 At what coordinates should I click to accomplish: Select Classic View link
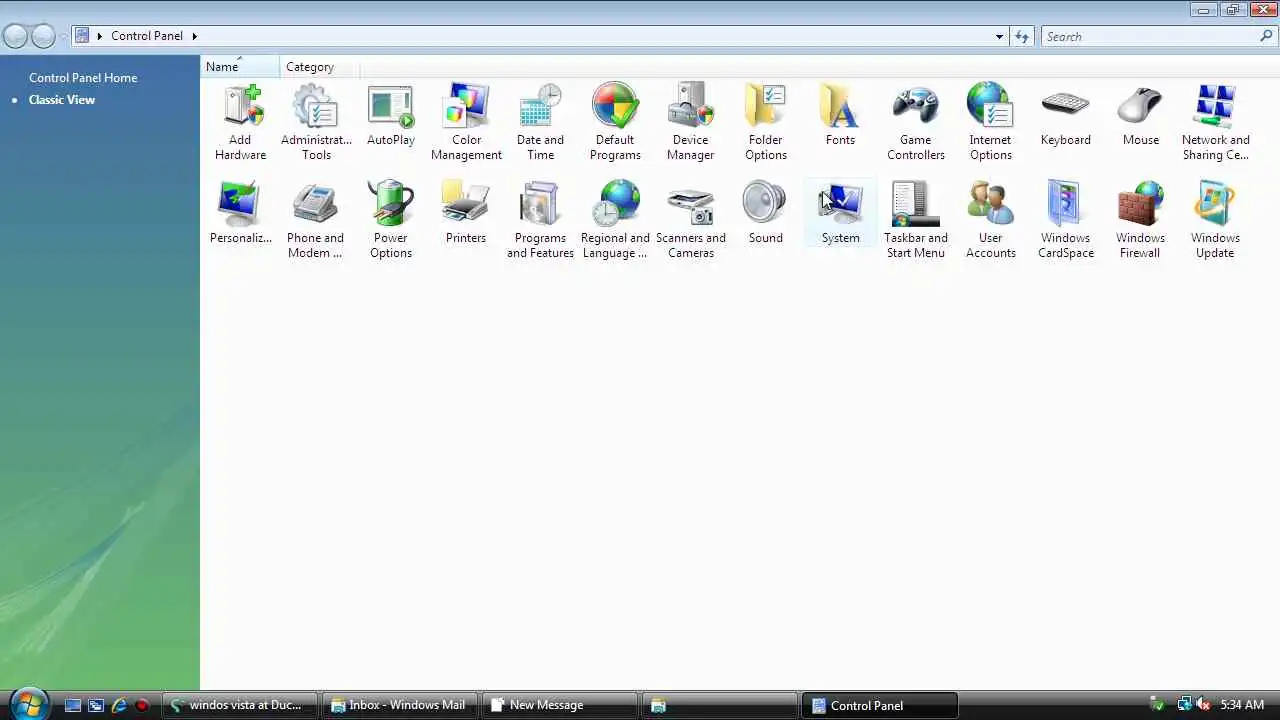point(62,99)
